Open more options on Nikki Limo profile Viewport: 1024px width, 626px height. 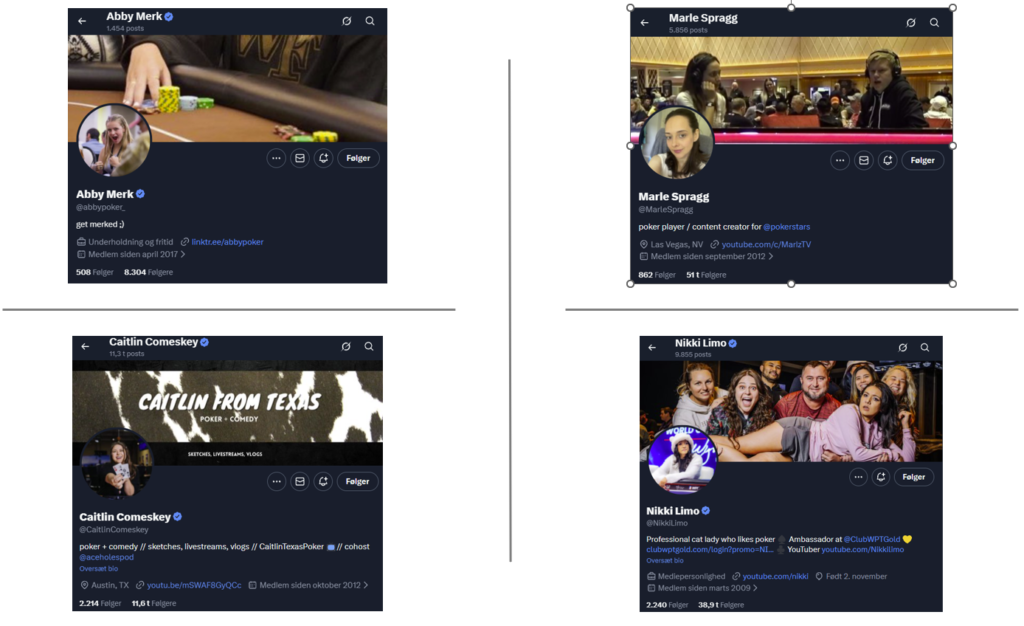(858, 477)
